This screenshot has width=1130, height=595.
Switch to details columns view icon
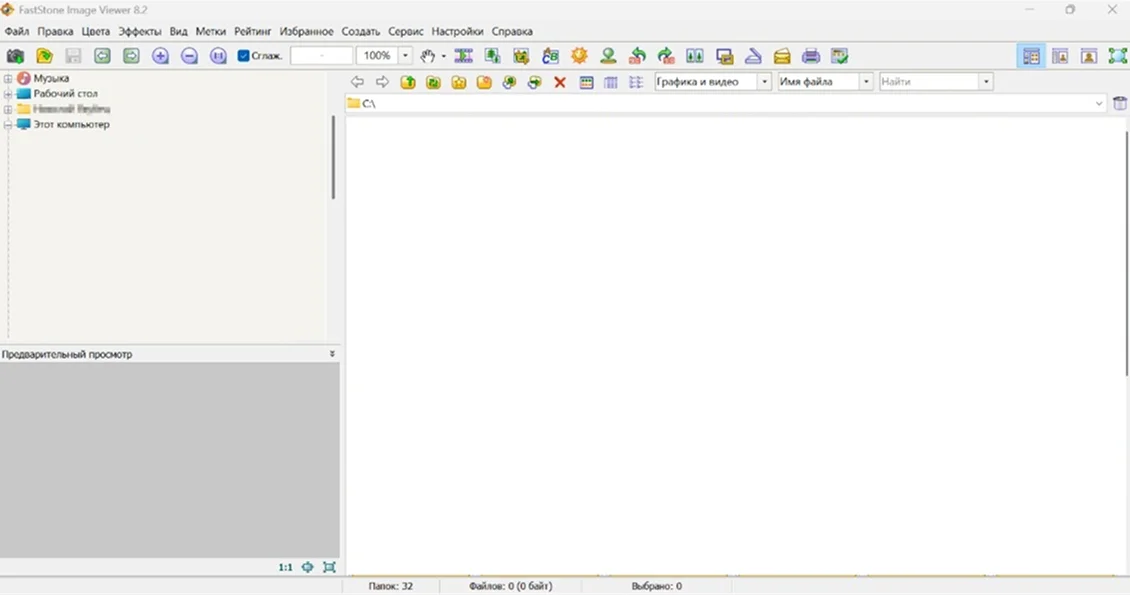pyautogui.click(x=611, y=82)
